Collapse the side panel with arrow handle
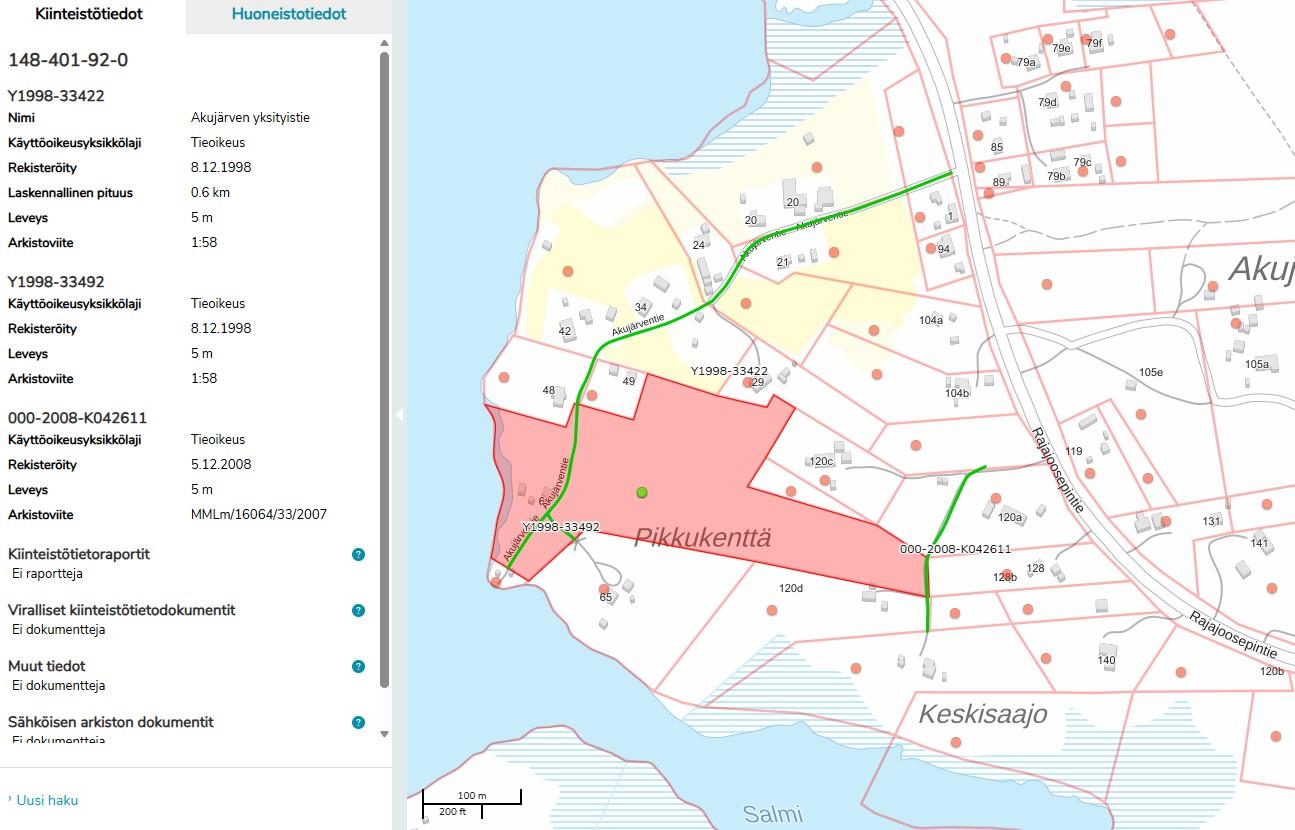 (399, 414)
